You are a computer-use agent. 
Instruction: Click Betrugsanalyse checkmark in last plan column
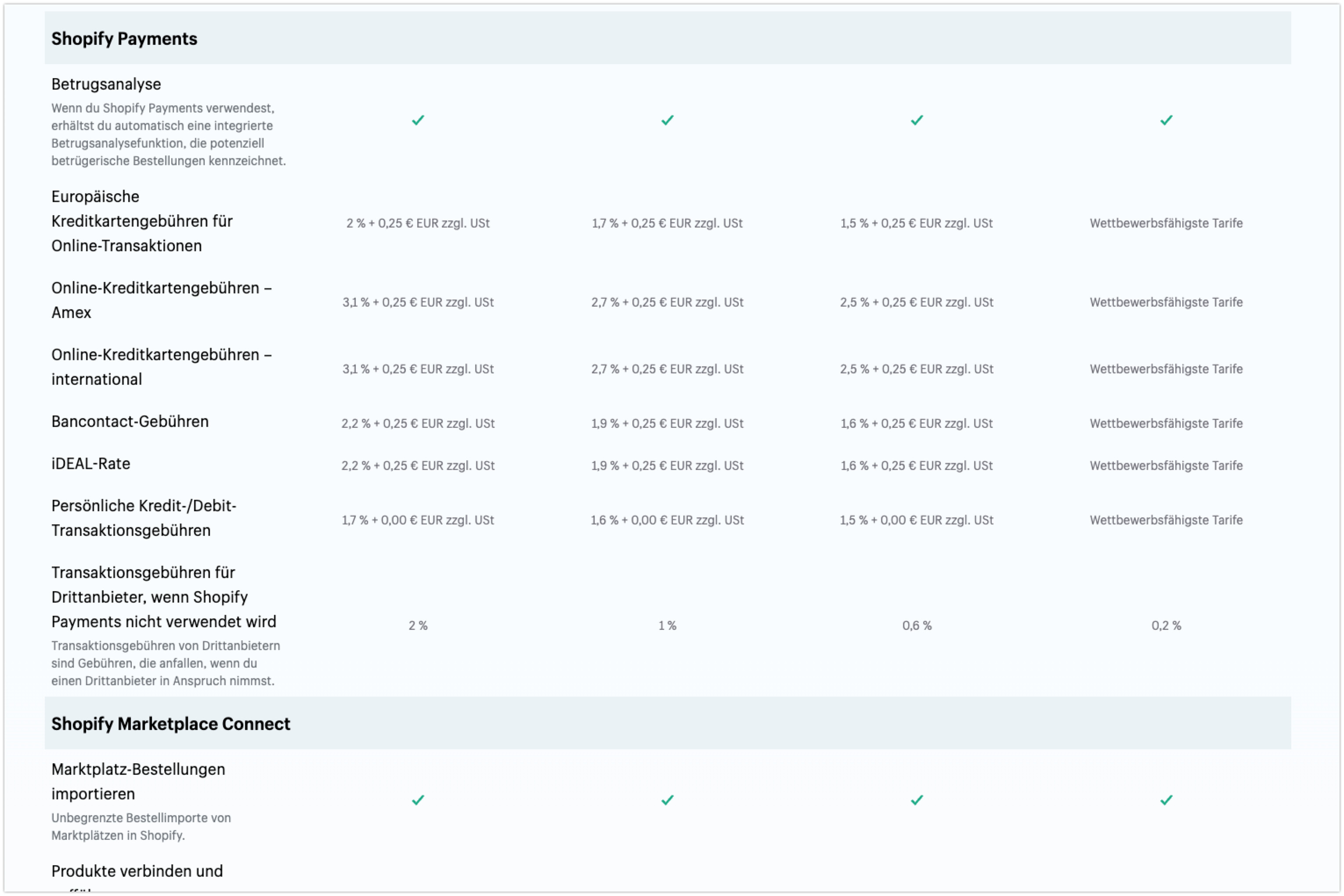click(x=1166, y=120)
